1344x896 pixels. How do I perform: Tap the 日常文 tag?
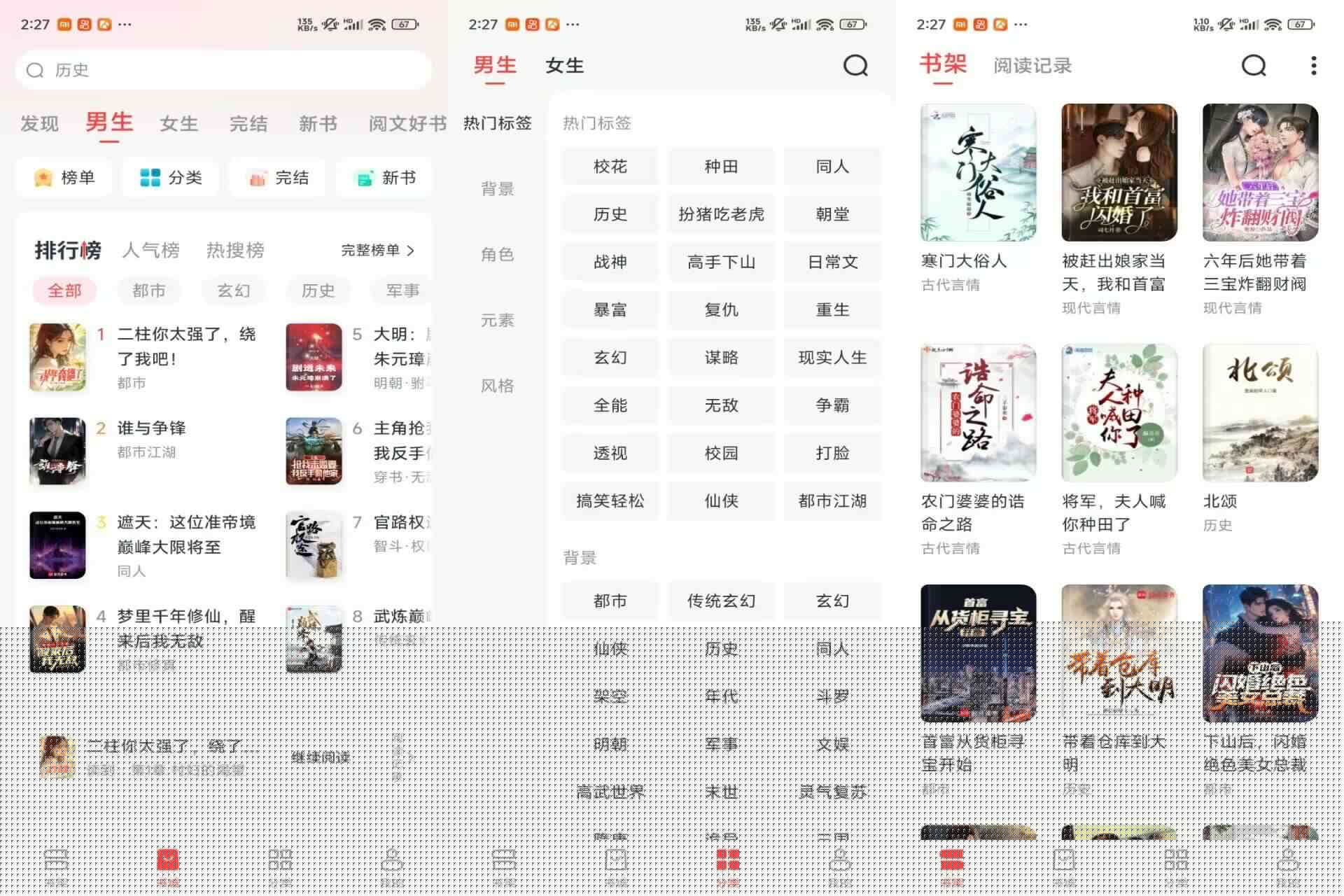(832, 262)
